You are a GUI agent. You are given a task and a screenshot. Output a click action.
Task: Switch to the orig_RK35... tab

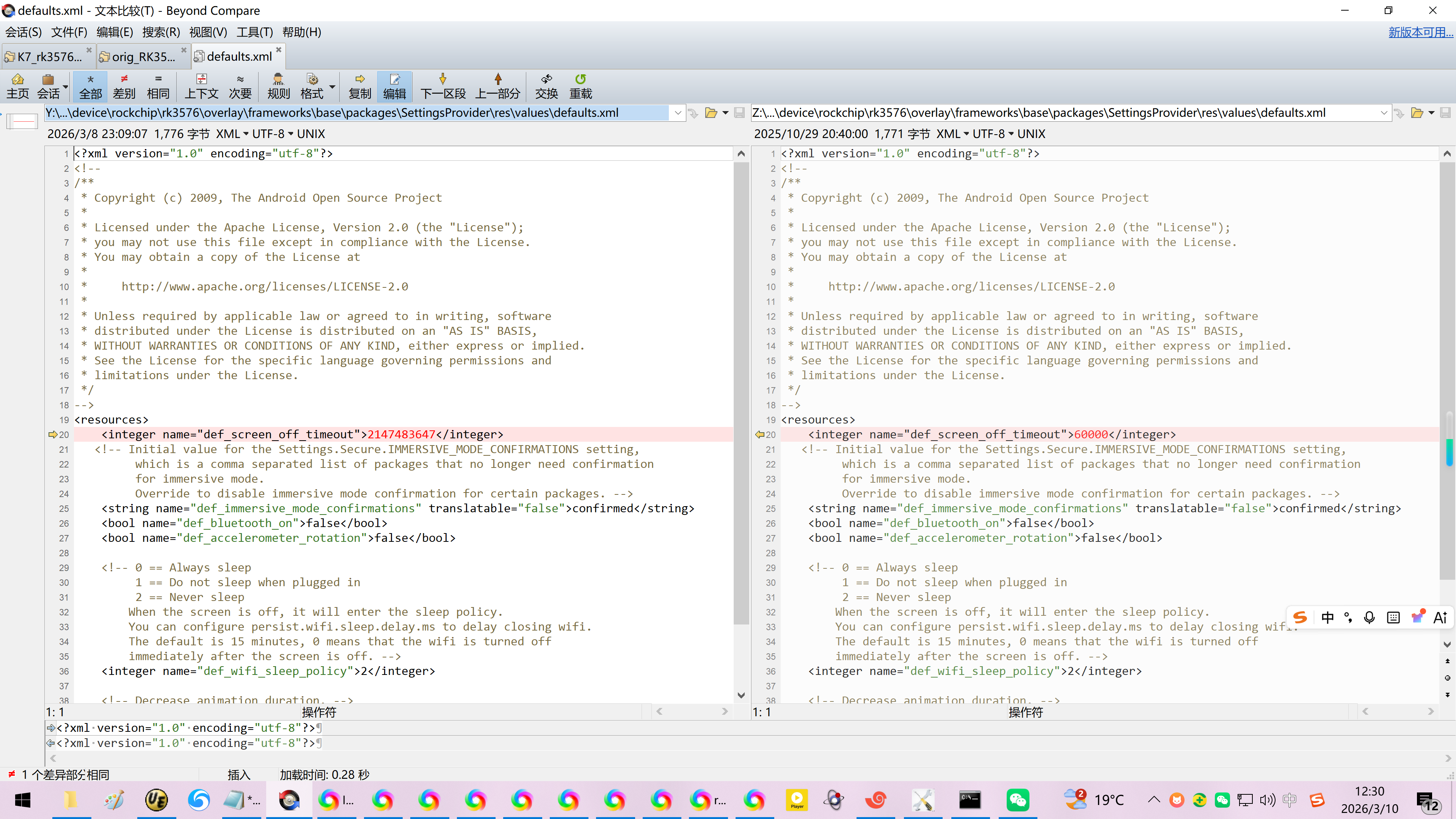click(x=143, y=56)
